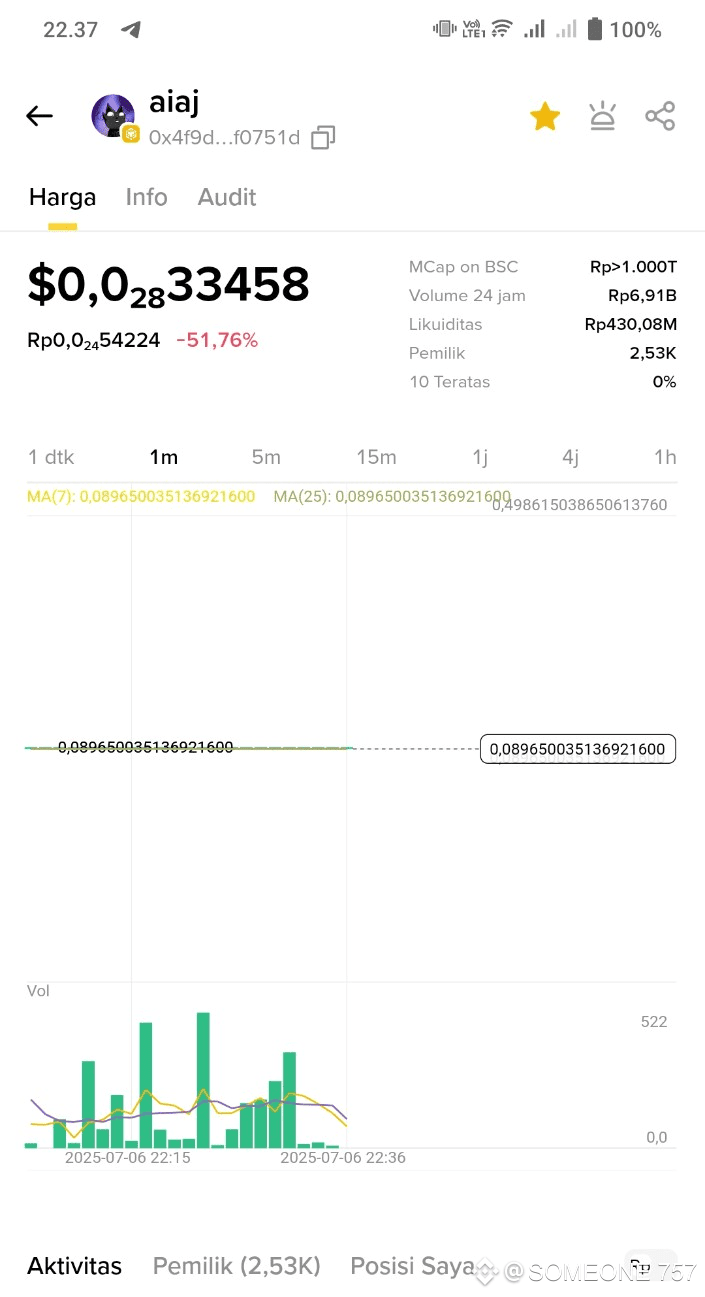The image size is (705, 1297).
Task: Copy the contract address icon
Action: click(x=322, y=138)
